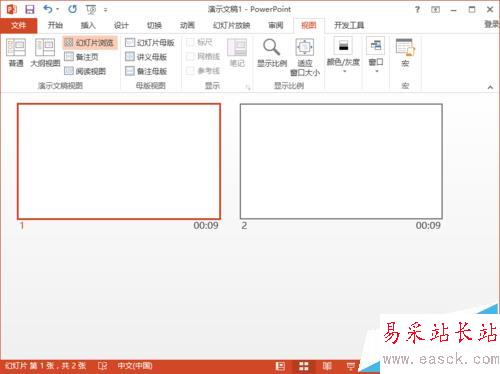Image resolution: width=500 pixels, height=374 pixels.
Task: Open the 颜色/灰度 dropdown
Action: [x=343, y=55]
